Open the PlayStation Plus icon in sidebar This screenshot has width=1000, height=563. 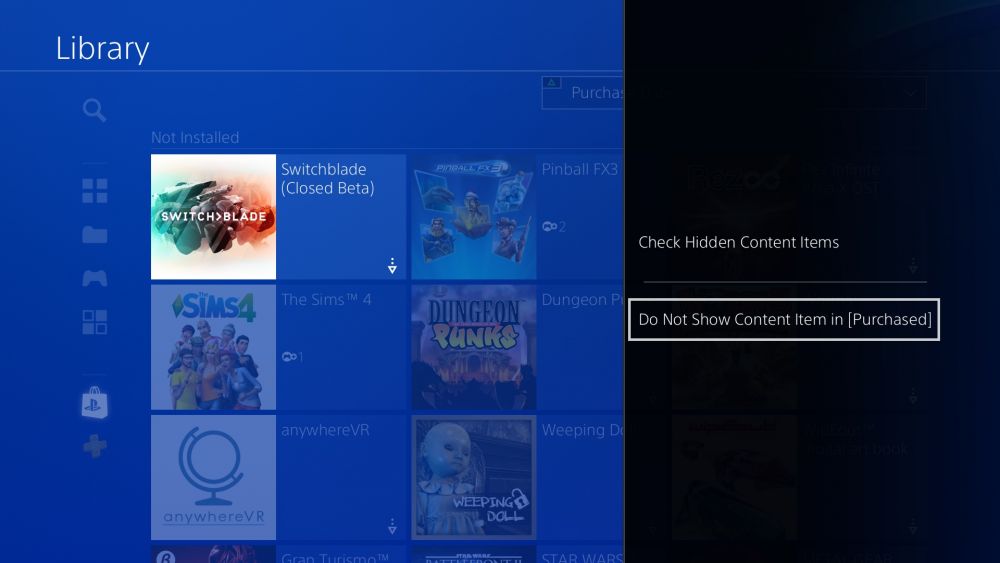(94, 446)
